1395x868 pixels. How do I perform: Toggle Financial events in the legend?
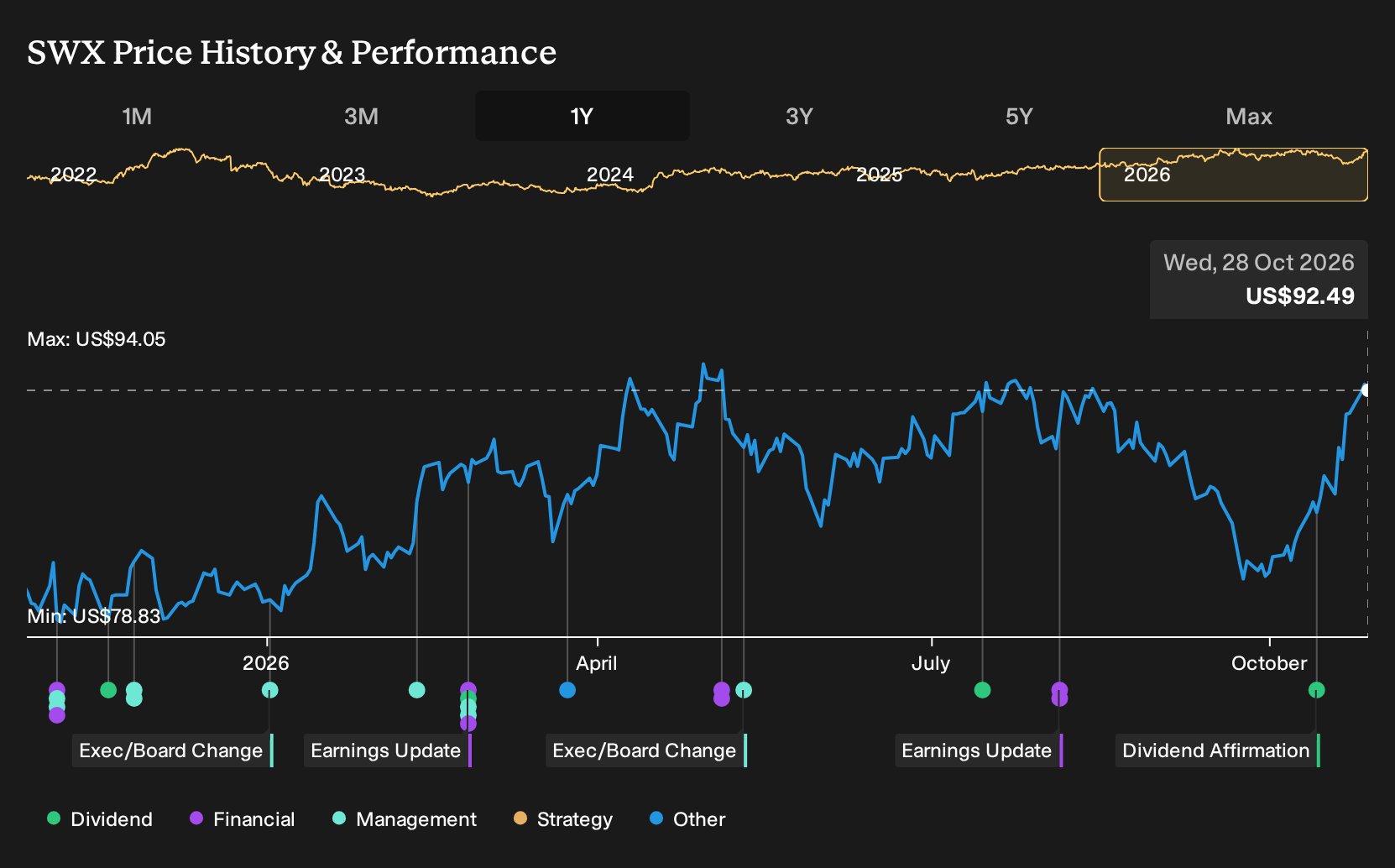pyautogui.click(x=242, y=819)
